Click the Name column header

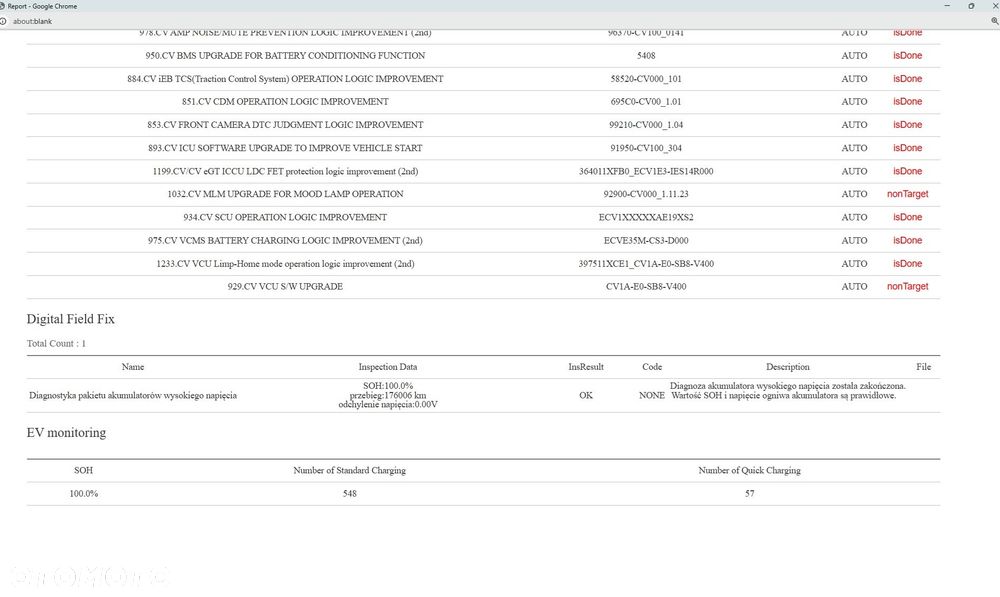pos(133,367)
